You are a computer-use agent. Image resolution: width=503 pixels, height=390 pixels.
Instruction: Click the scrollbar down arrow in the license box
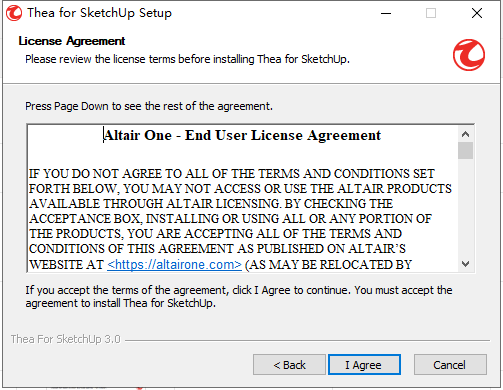(465, 264)
